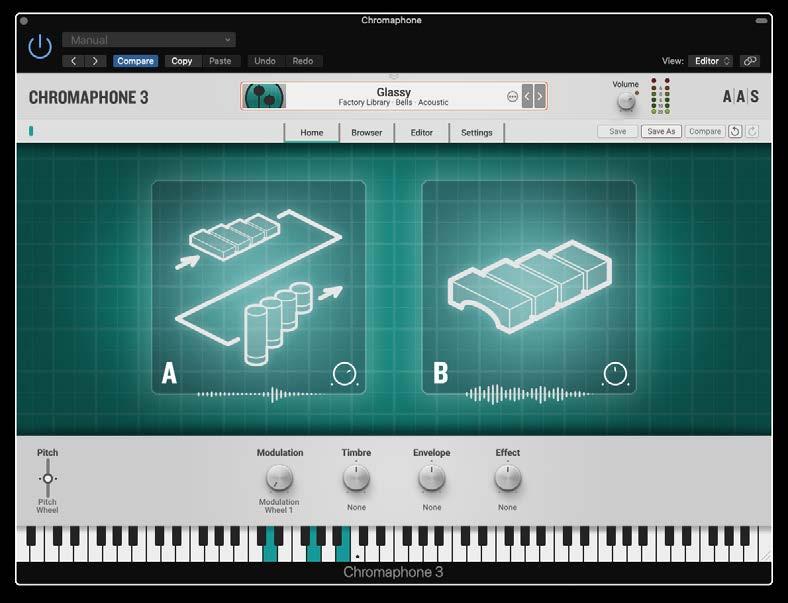Screen dimensions: 788x603
Task: Open the Manual preset dropdown
Action: point(149,40)
